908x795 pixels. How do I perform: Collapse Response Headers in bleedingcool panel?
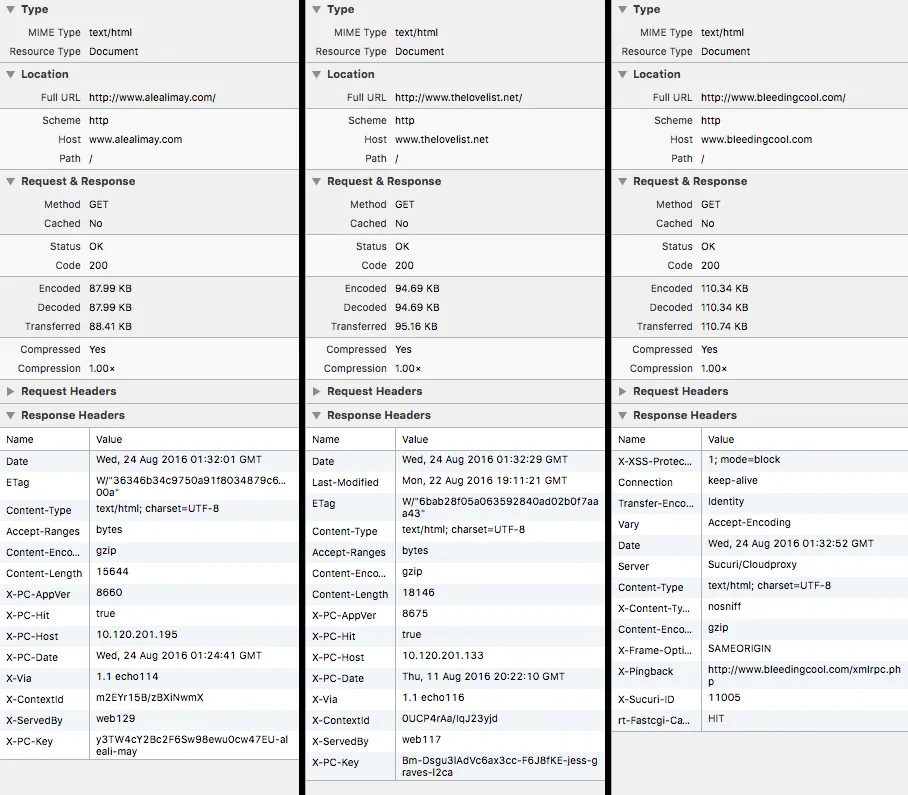623,415
